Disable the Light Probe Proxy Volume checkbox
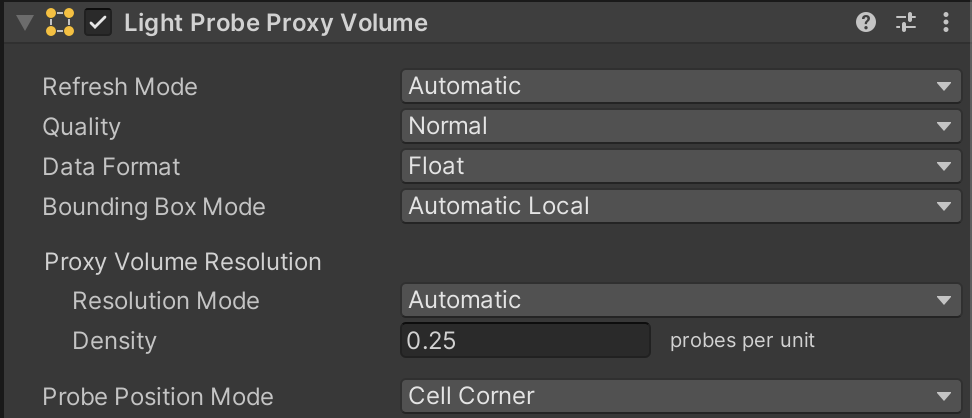 point(98,23)
